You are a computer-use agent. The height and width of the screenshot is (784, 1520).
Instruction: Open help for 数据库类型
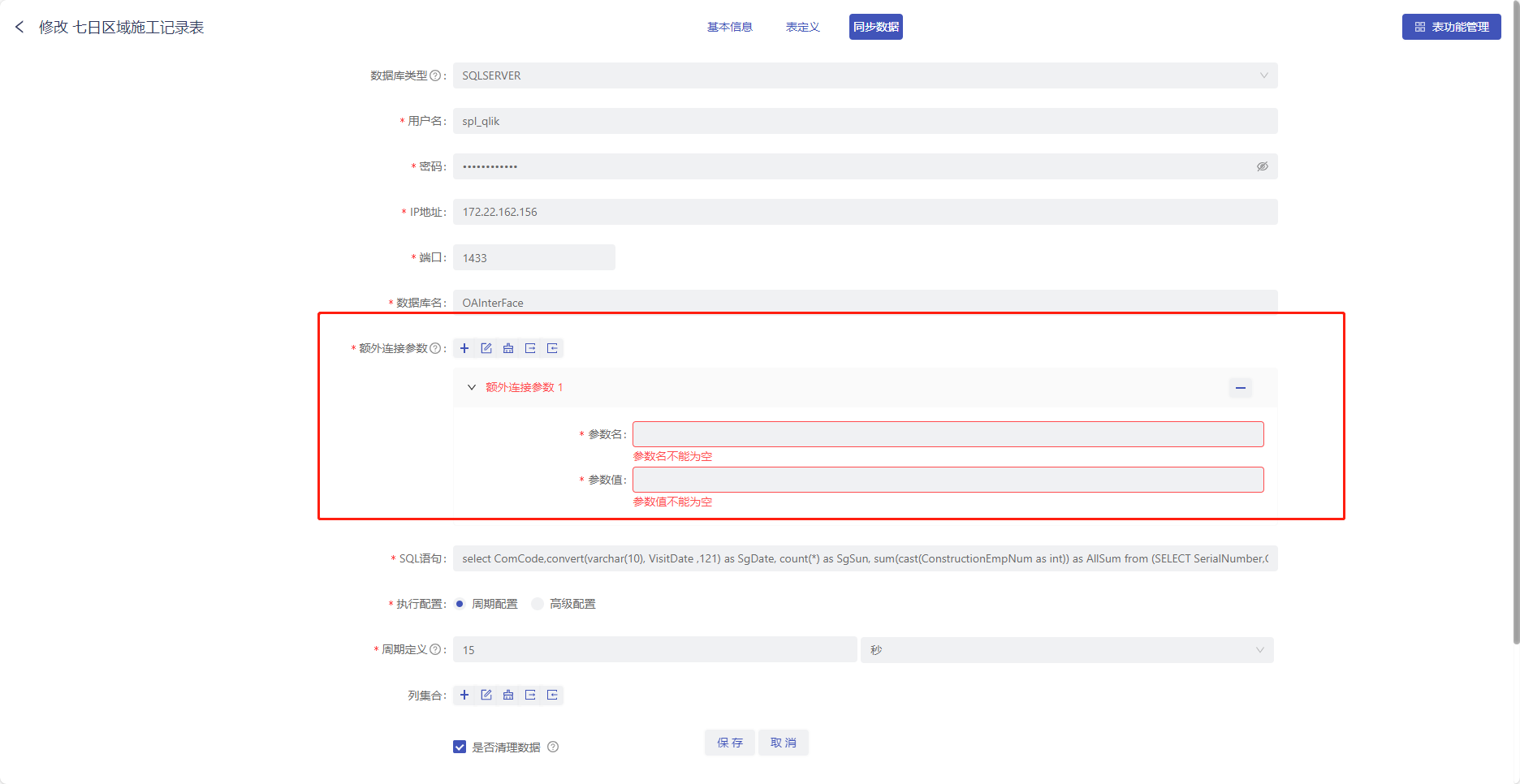pyautogui.click(x=435, y=75)
